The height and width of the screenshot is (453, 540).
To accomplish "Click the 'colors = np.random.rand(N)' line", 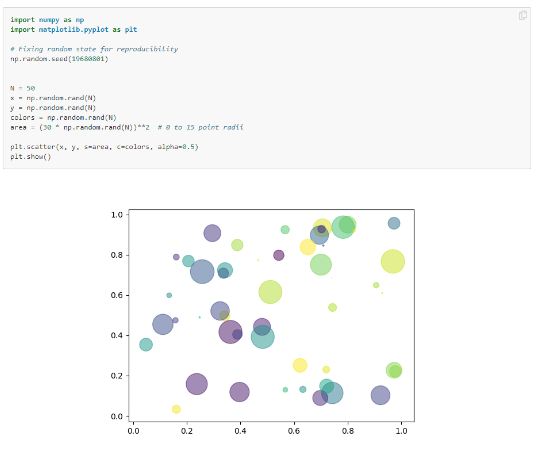I will [x=63, y=118].
